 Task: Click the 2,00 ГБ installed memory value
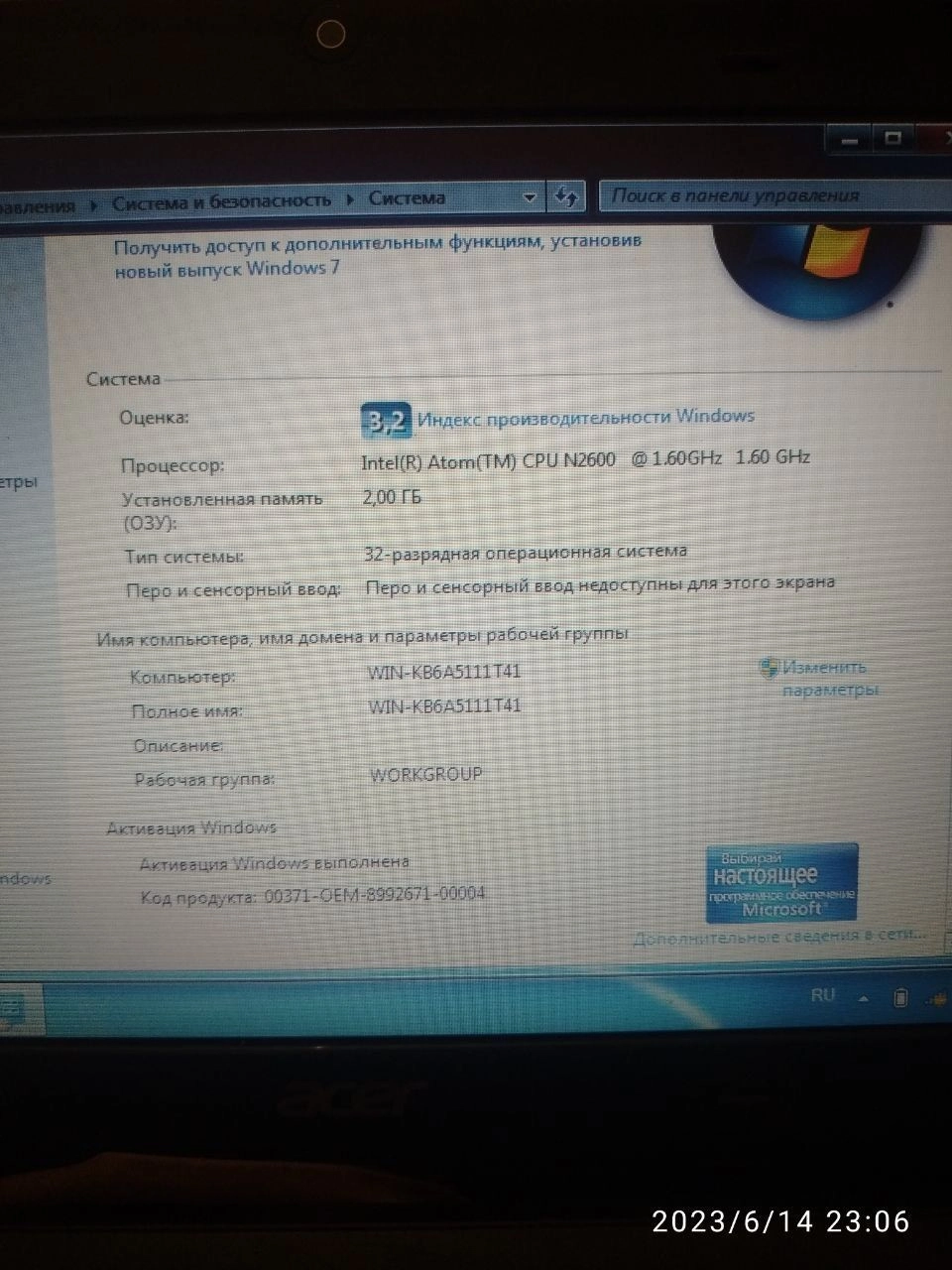pos(393,497)
